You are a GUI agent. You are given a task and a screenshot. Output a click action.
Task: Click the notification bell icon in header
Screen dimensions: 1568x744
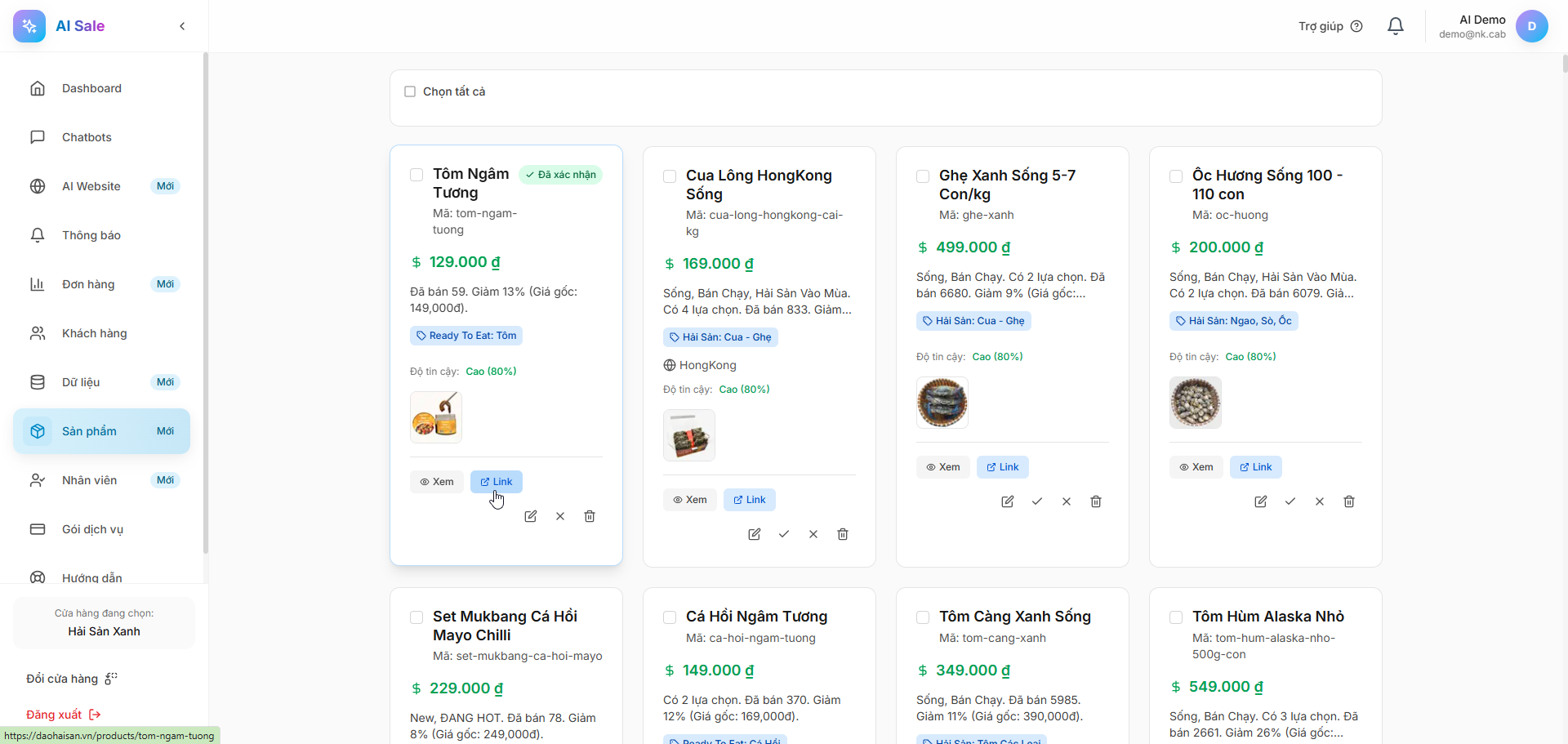[1396, 26]
